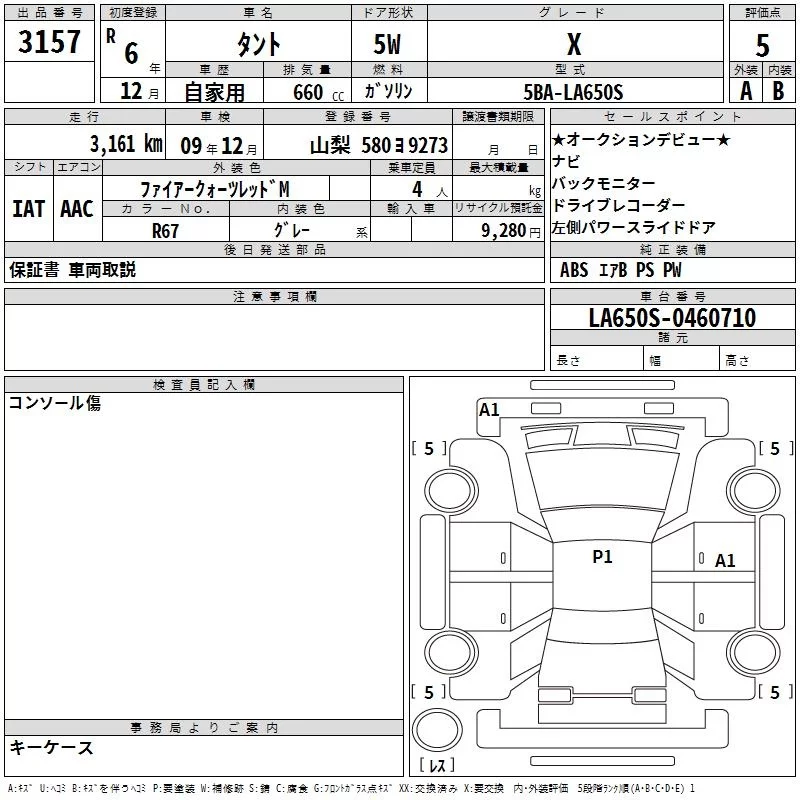Select the キーケース office notice text
Image resolution: width=800 pixels, height=800 pixels.
[x=52, y=747]
